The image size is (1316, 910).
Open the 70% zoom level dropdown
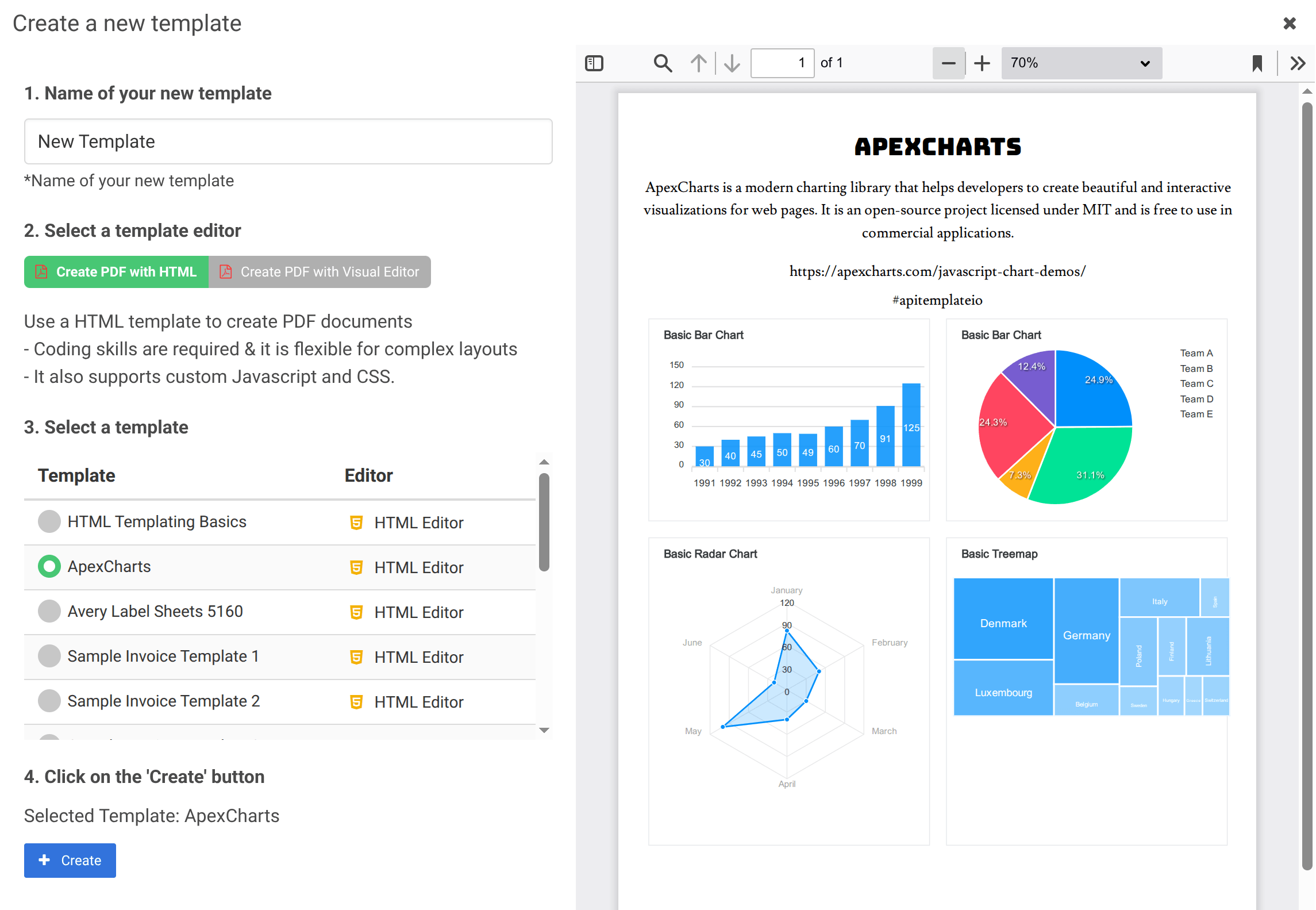tap(1081, 63)
